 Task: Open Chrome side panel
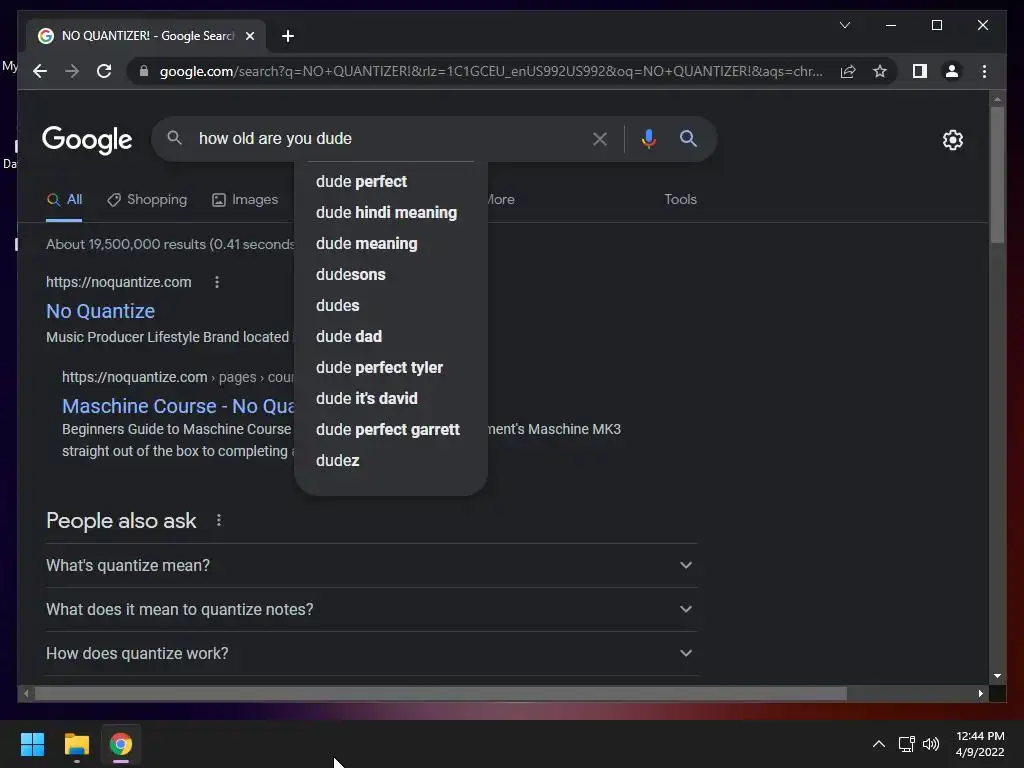[x=920, y=71]
